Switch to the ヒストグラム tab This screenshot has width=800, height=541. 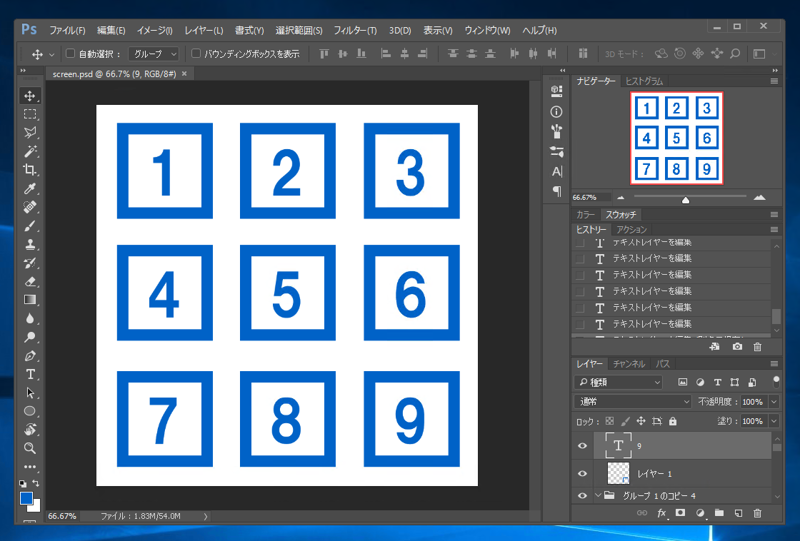[644, 81]
